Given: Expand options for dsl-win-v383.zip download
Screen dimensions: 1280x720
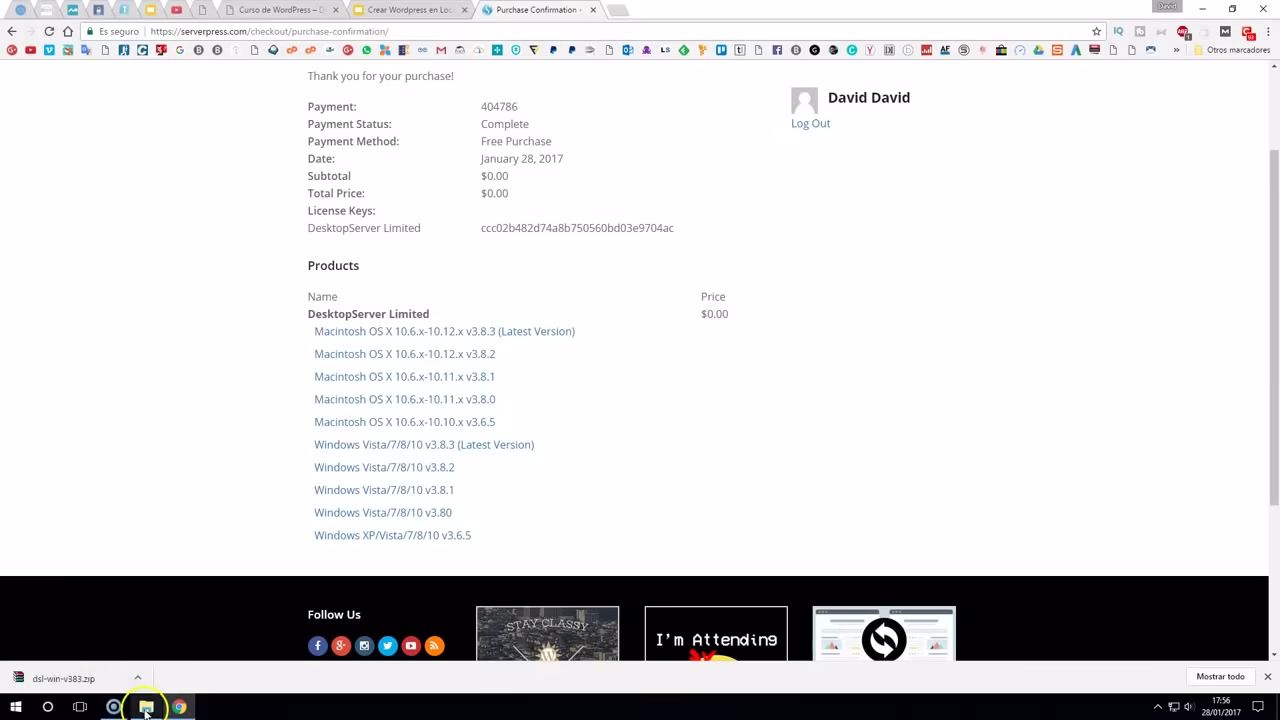Looking at the screenshot, I should [x=138, y=678].
